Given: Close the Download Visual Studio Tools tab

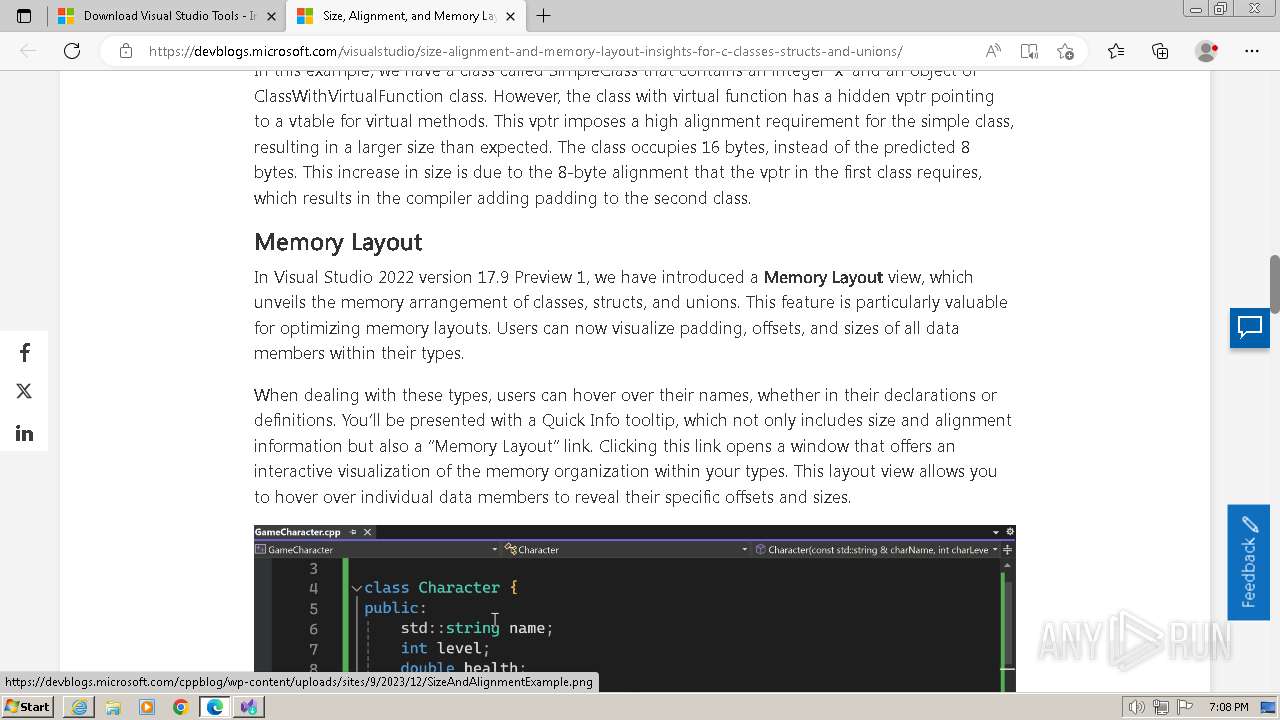Looking at the screenshot, I should pyautogui.click(x=271, y=16).
